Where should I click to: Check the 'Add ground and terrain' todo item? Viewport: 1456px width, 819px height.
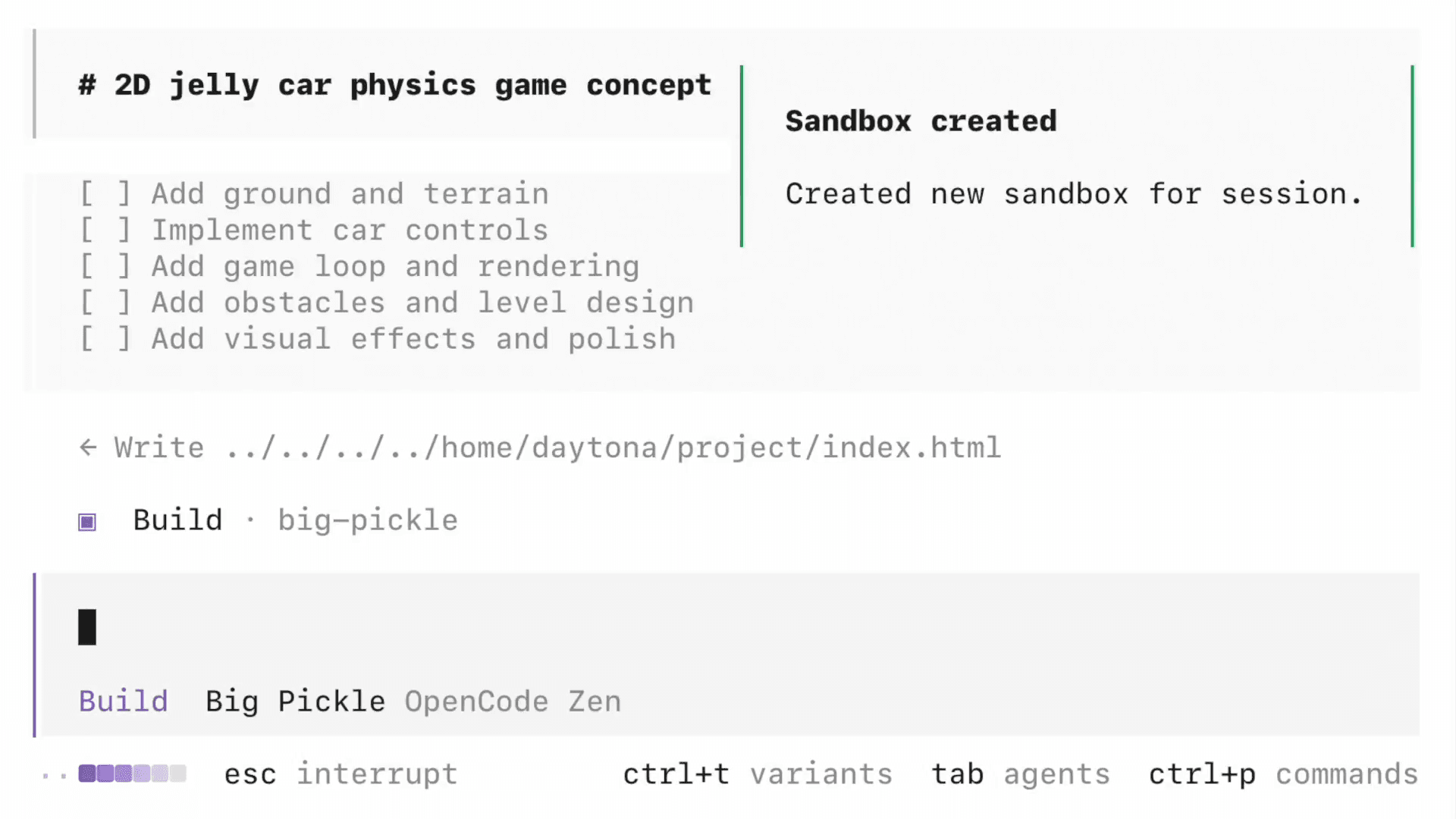(105, 193)
